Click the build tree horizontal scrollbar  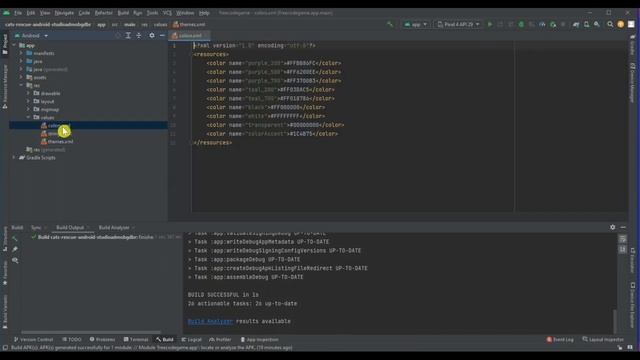(x=91, y=332)
